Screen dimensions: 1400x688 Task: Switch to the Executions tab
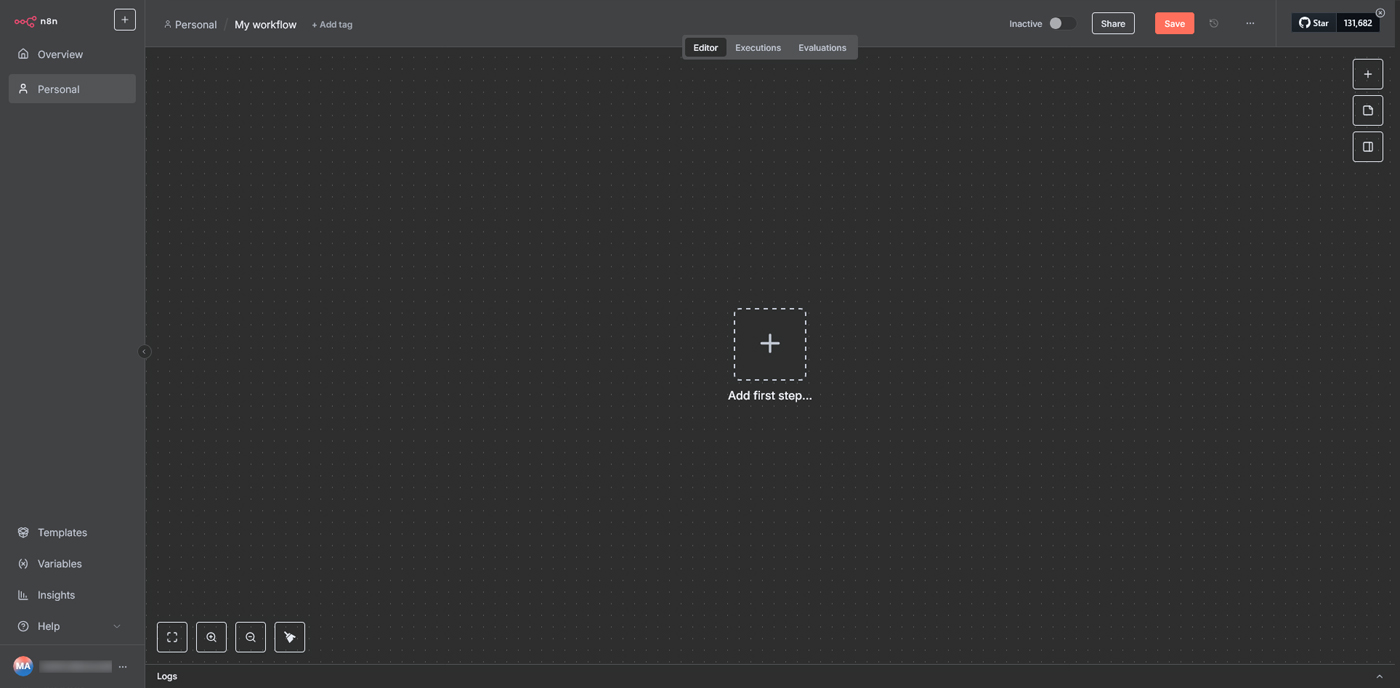coord(757,47)
